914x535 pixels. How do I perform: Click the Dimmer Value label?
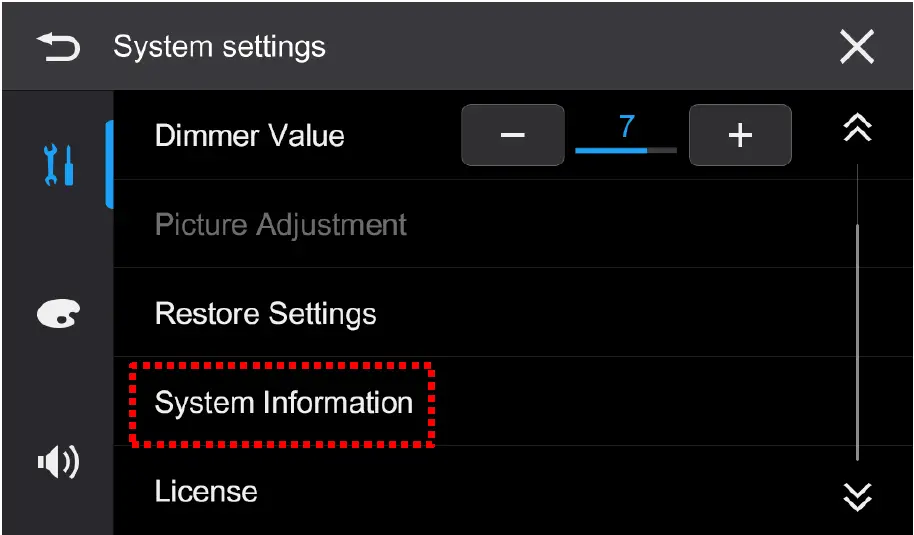(x=250, y=136)
